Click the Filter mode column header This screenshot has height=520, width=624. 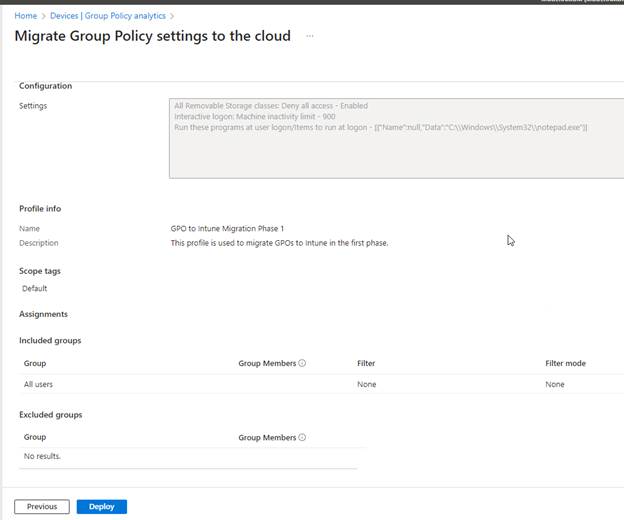coord(565,364)
